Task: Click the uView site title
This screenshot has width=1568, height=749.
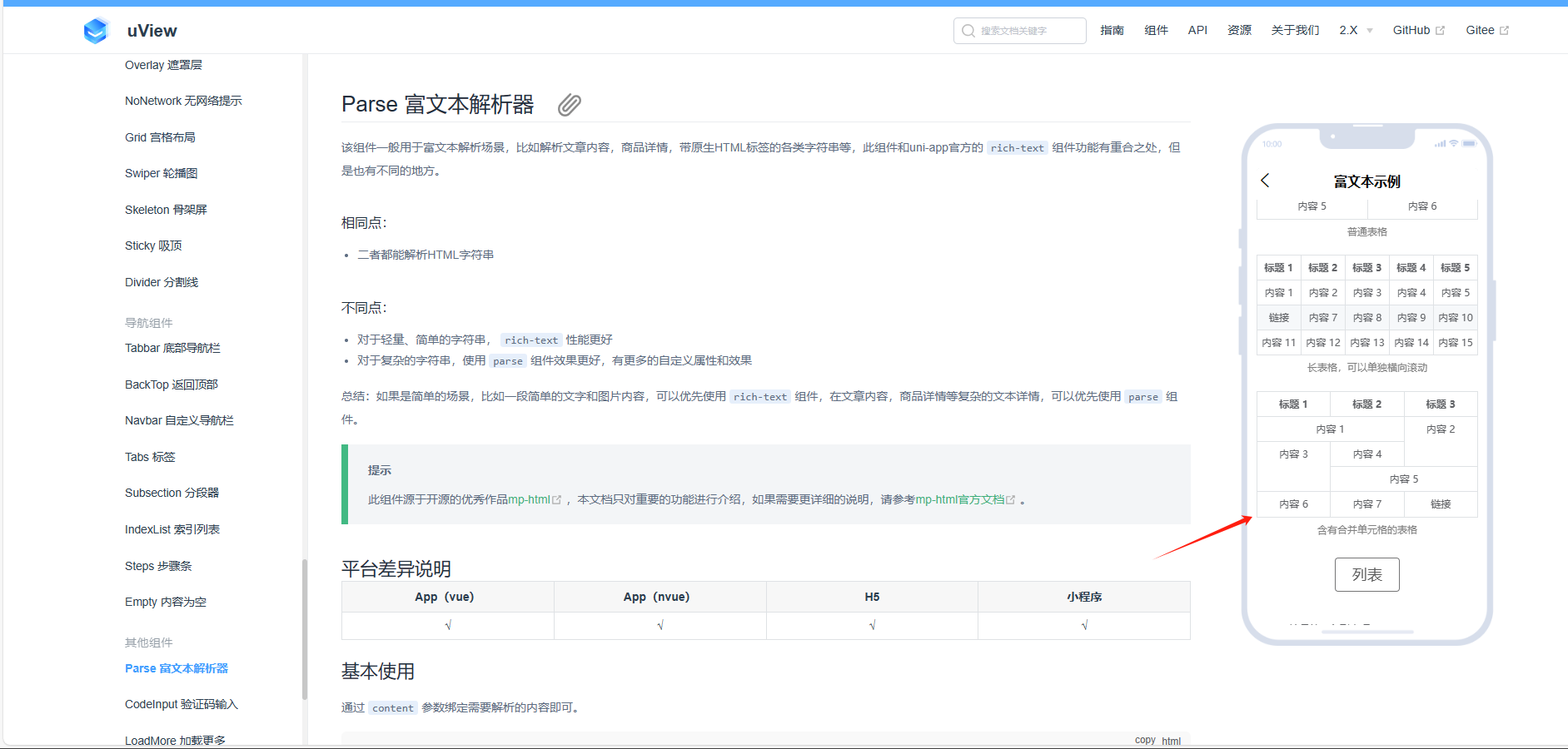Action: (x=152, y=31)
